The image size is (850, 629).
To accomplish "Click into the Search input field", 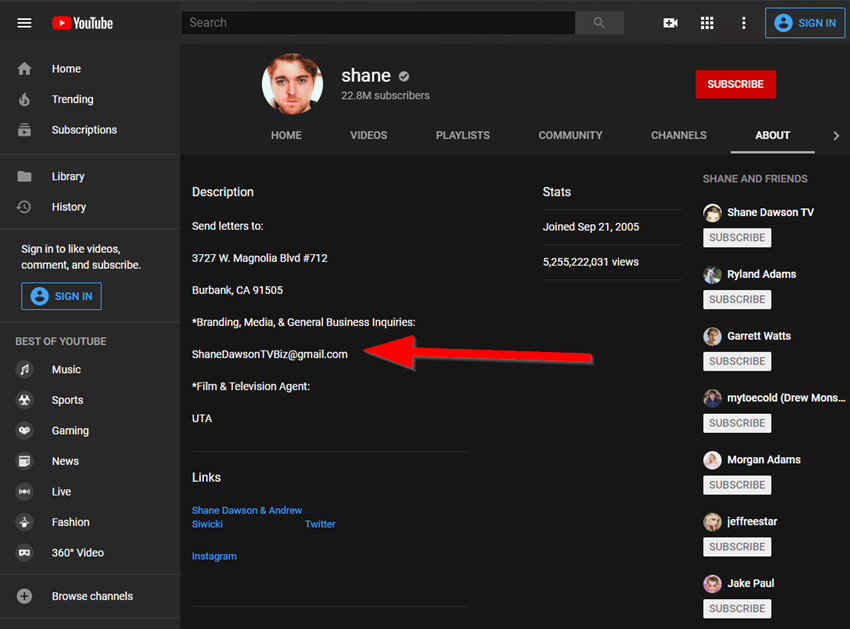I will (378, 23).
